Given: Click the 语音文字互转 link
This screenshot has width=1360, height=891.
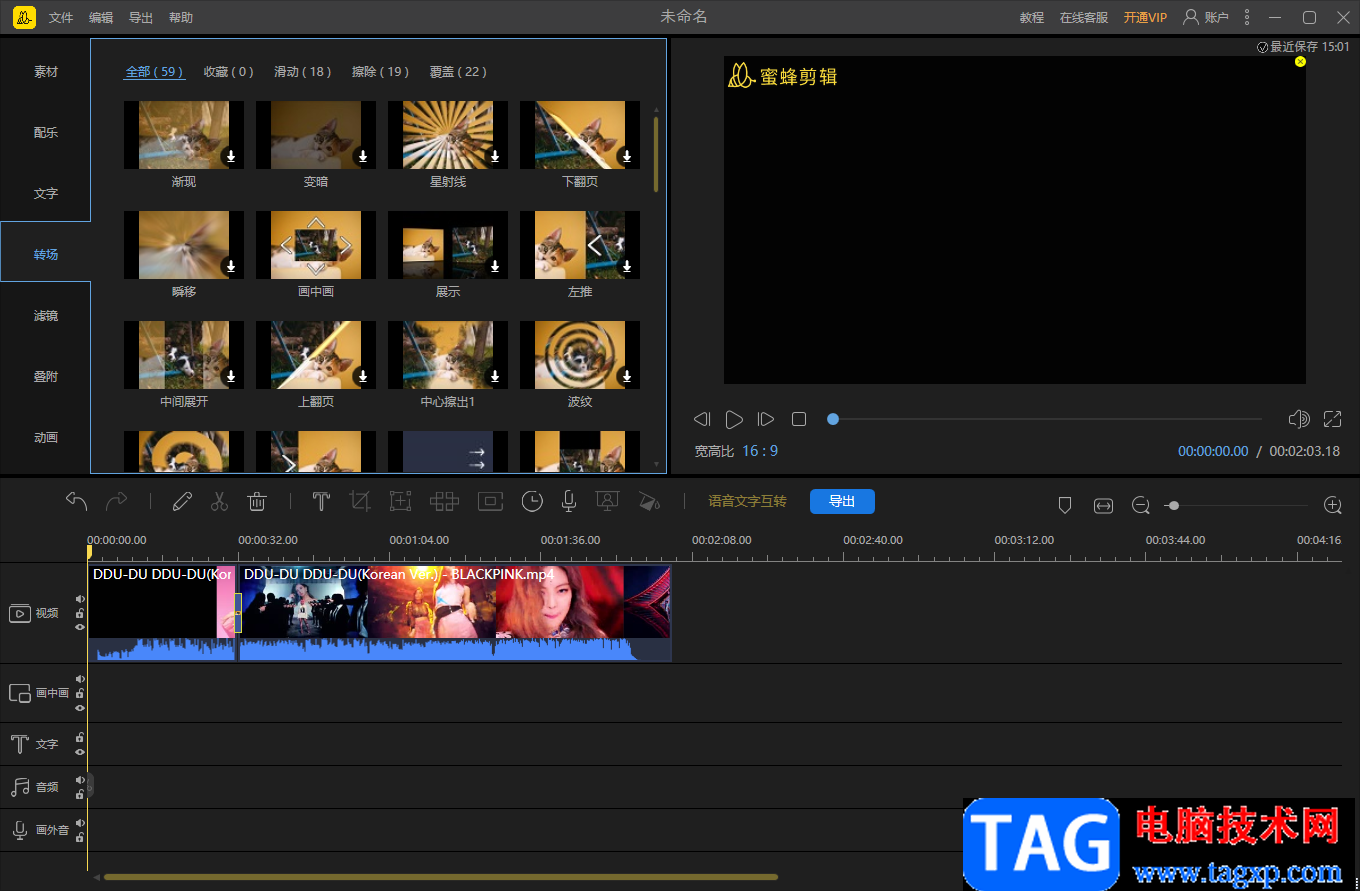Looking at the screenshot, I should point(747,502).
